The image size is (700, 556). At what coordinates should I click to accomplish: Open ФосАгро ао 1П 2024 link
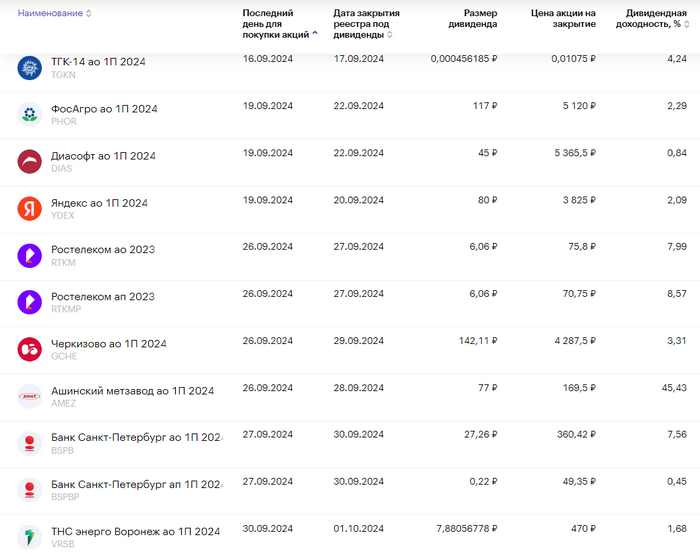pos(104,109)
